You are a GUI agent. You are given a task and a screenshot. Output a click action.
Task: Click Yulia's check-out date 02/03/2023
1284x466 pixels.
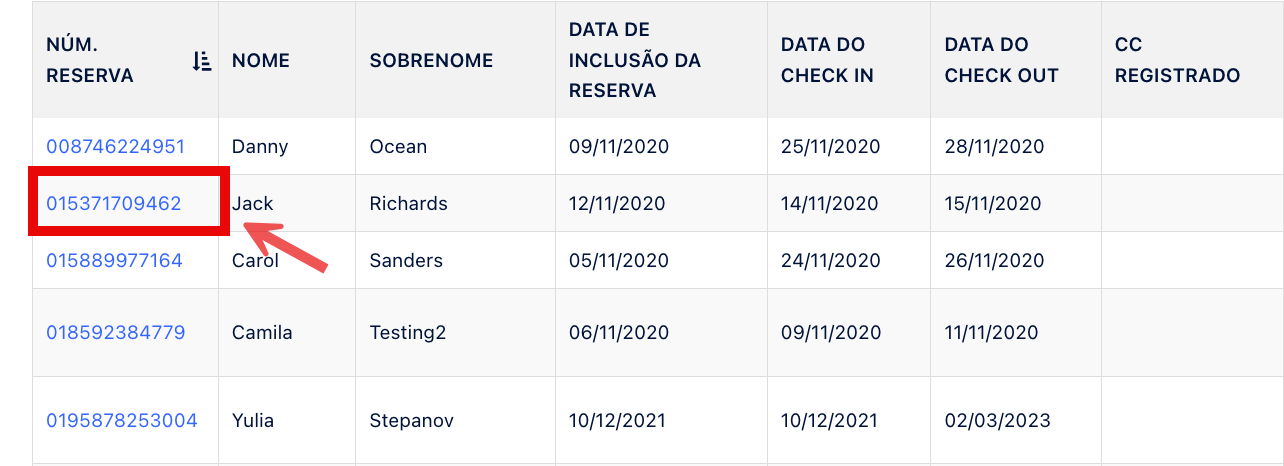pyautogui.click(x=997, y=420)
